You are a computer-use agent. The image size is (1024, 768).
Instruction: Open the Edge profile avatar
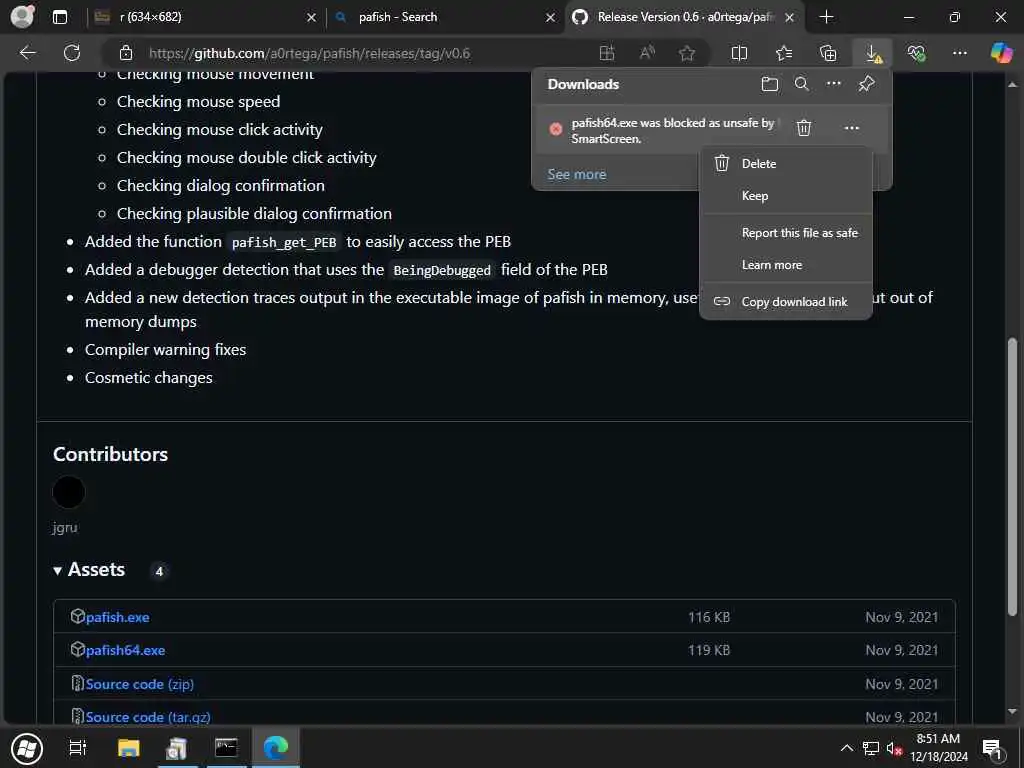point(22,17)
